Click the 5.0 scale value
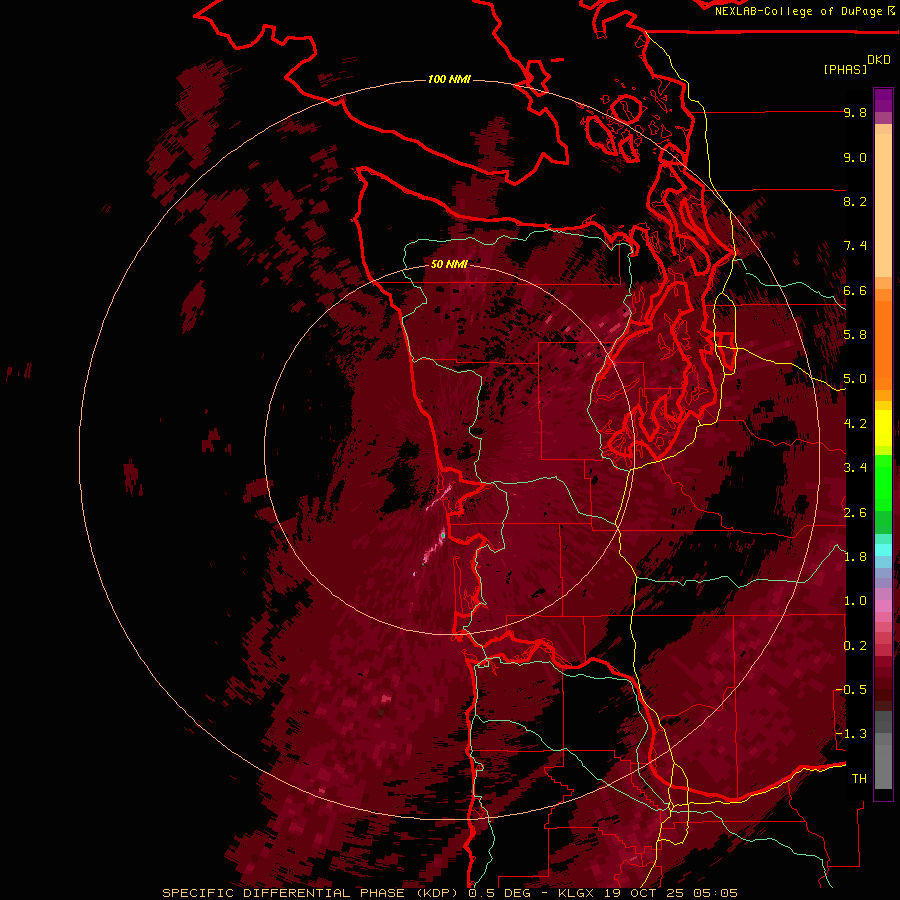 855,379
